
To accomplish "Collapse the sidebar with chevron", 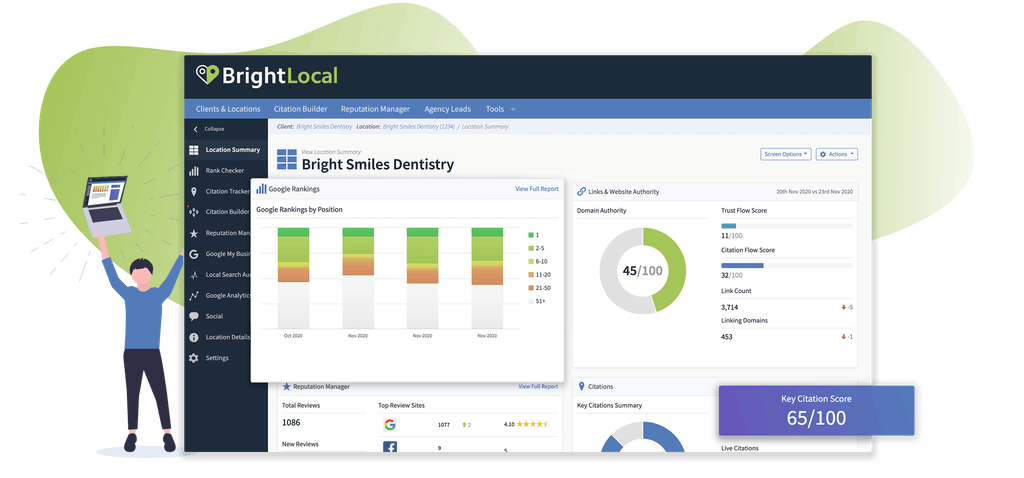I will [195, 129].
